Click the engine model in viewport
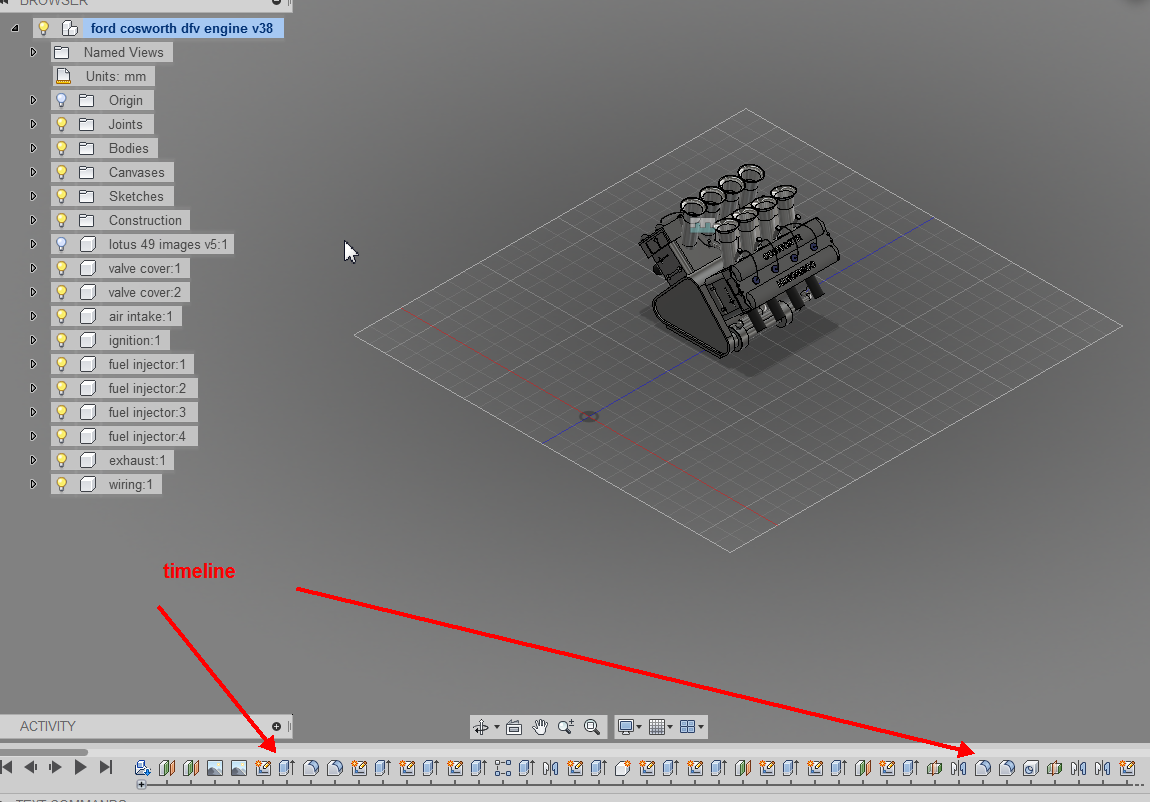This screenshot has height=802, width=1150. 737,262
